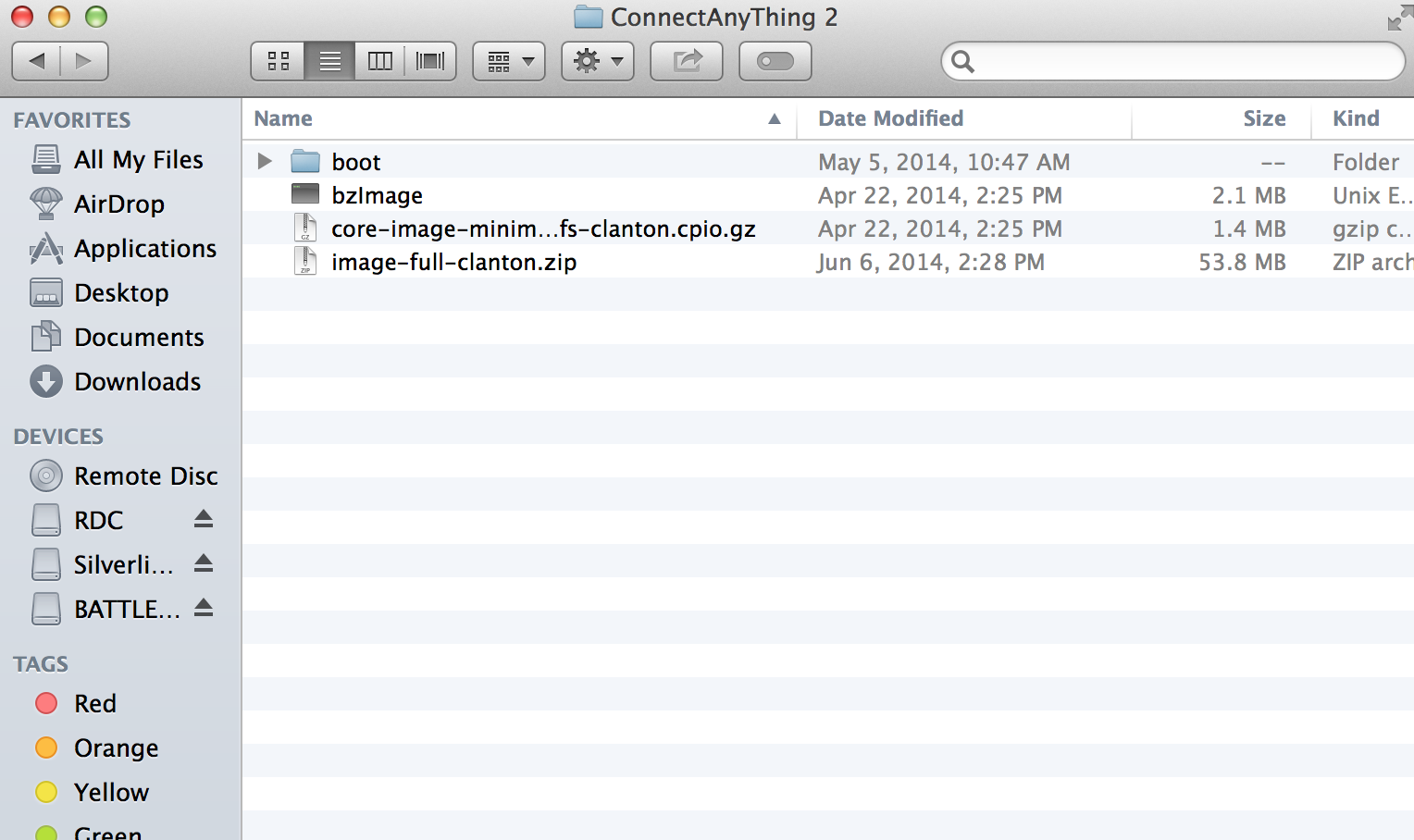Sort by the Name column header
Screen dimensions: 1414x840
tap(283, 118)
